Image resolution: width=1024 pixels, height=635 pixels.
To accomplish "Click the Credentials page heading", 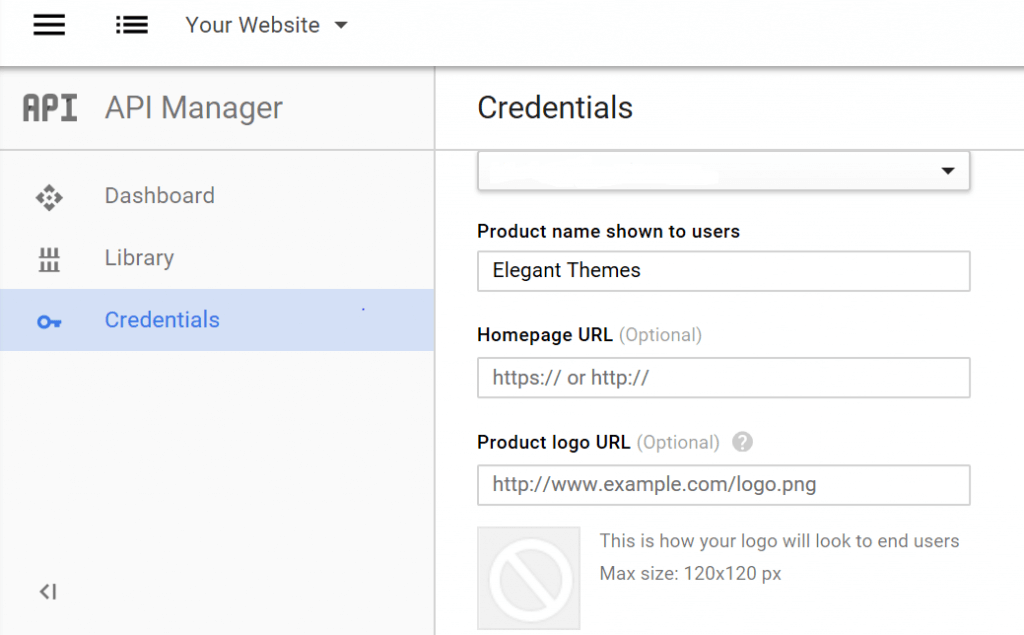I will [x=555, y=108].
